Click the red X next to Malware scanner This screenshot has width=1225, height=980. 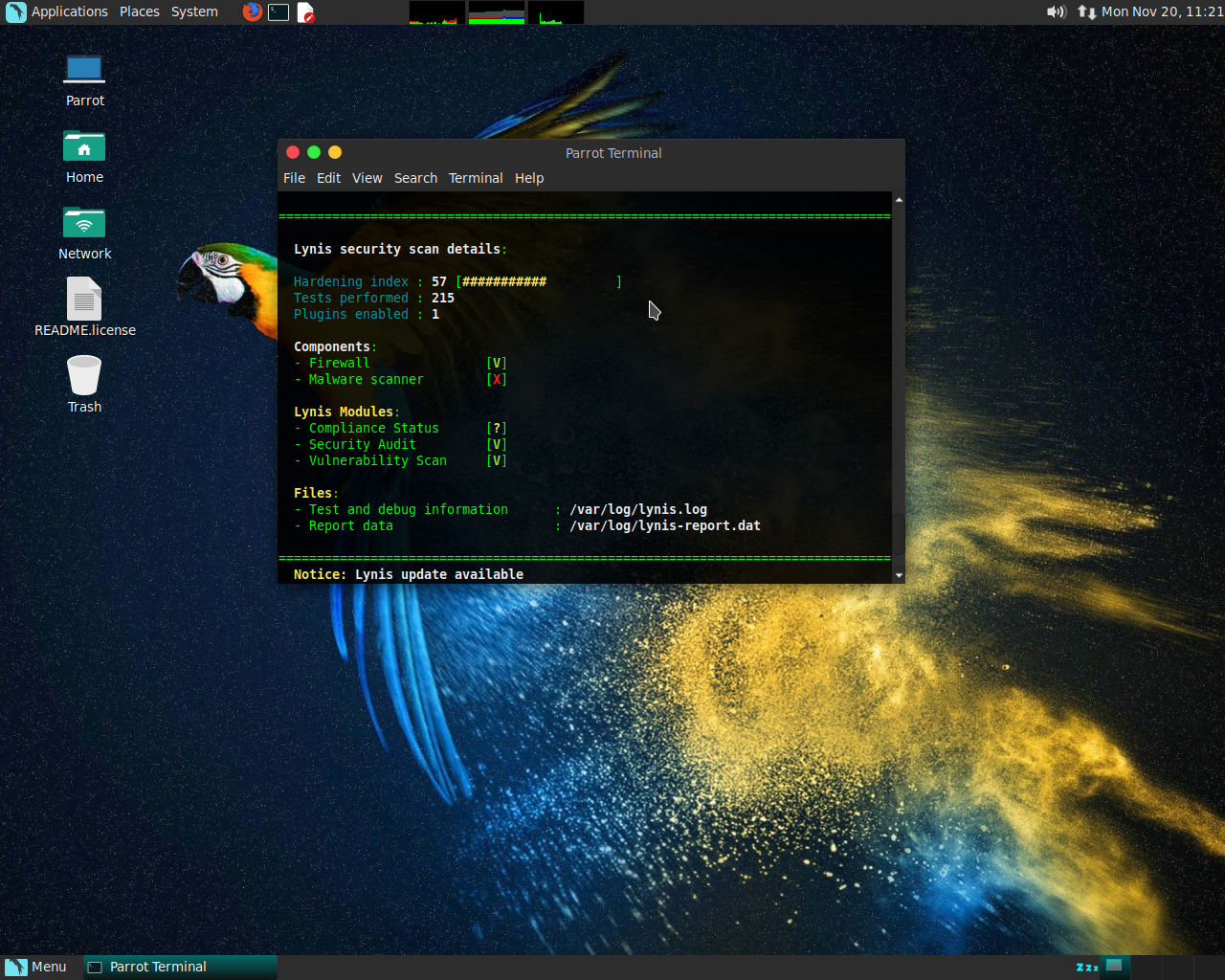click(x=497, y=379)
